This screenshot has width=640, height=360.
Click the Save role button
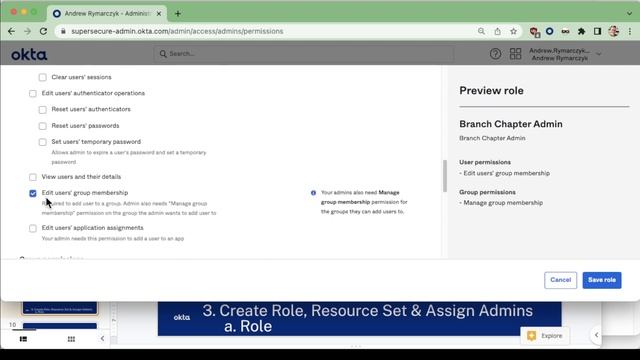tap(602, 280)
